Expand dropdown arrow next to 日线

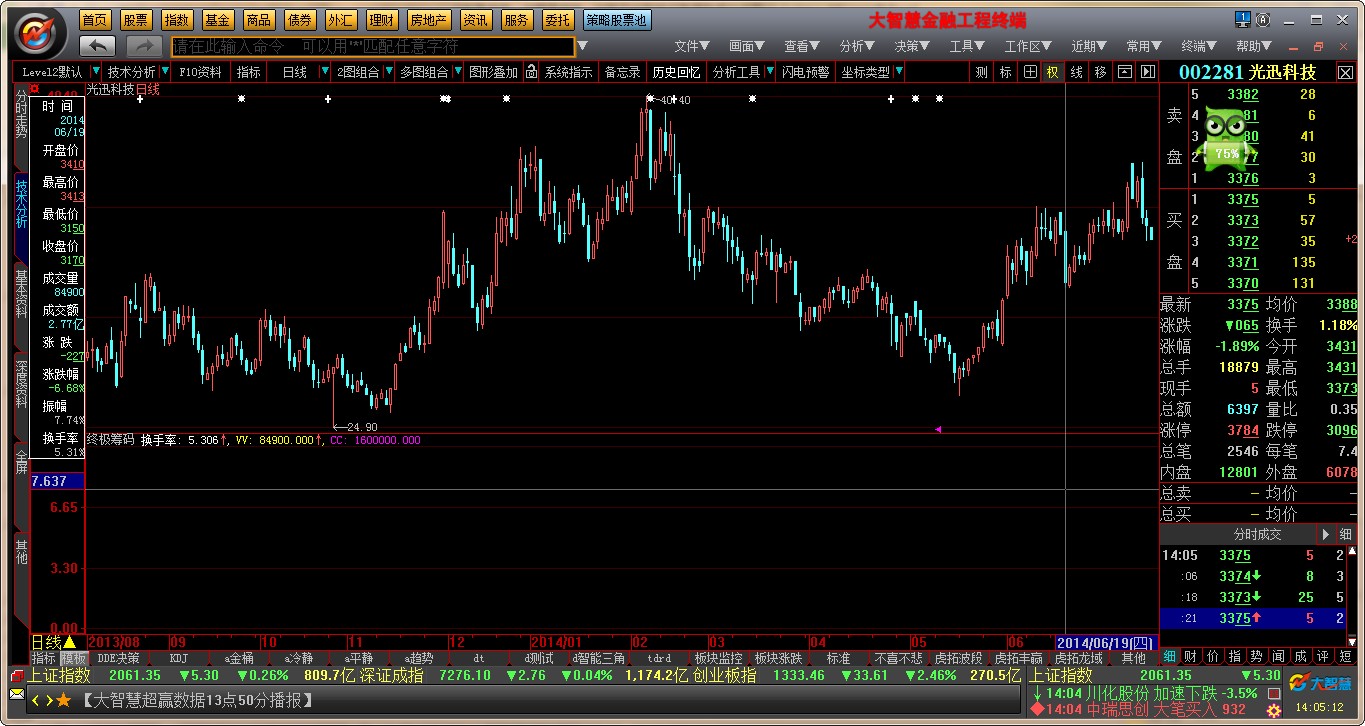(325, 71)
